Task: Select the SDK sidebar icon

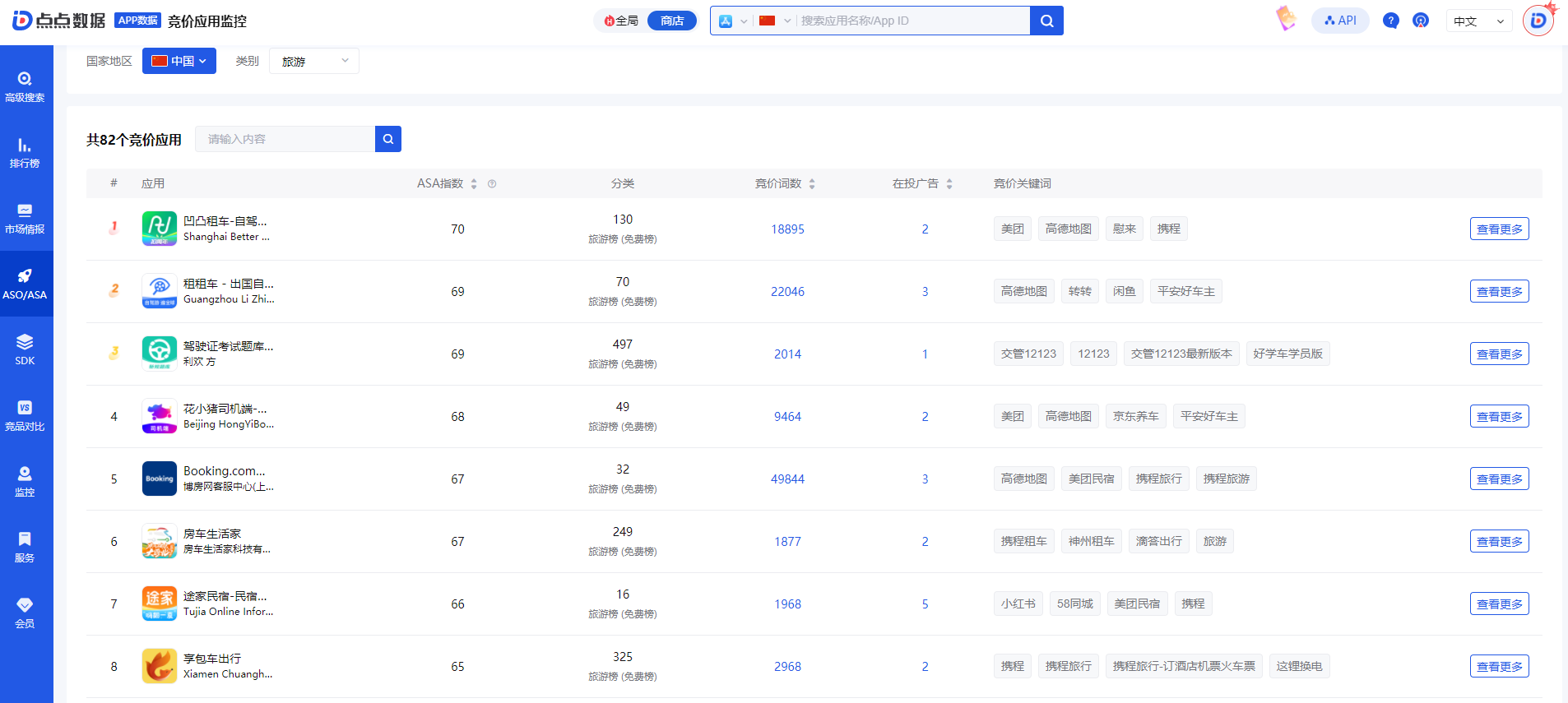Action: (25, 349)
